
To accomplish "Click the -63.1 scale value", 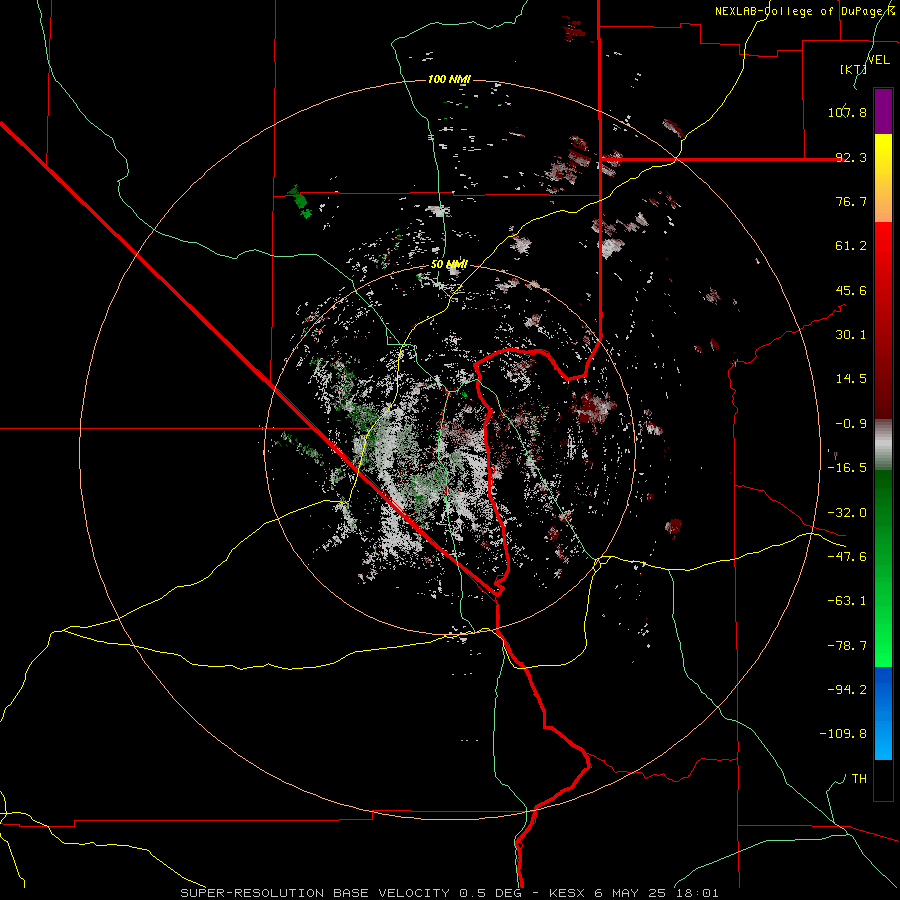I will 847,601.
